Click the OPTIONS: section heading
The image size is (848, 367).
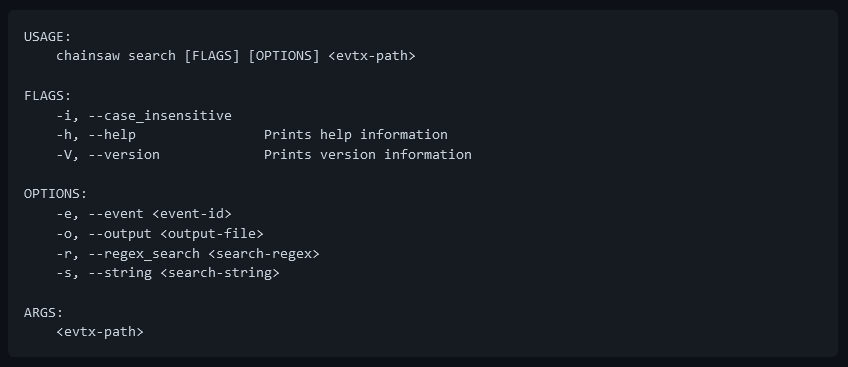(55, 194)
